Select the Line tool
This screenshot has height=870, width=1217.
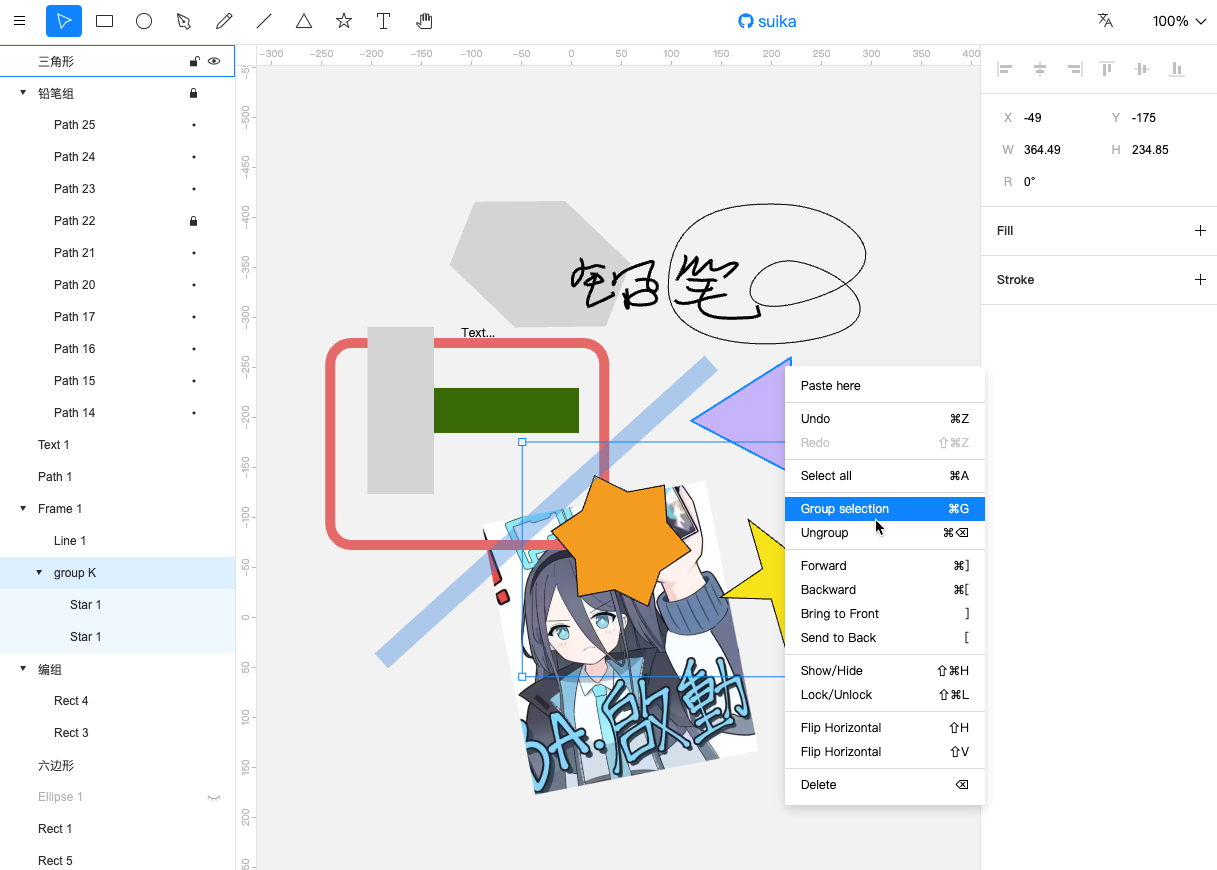click(x=264, y=21)
